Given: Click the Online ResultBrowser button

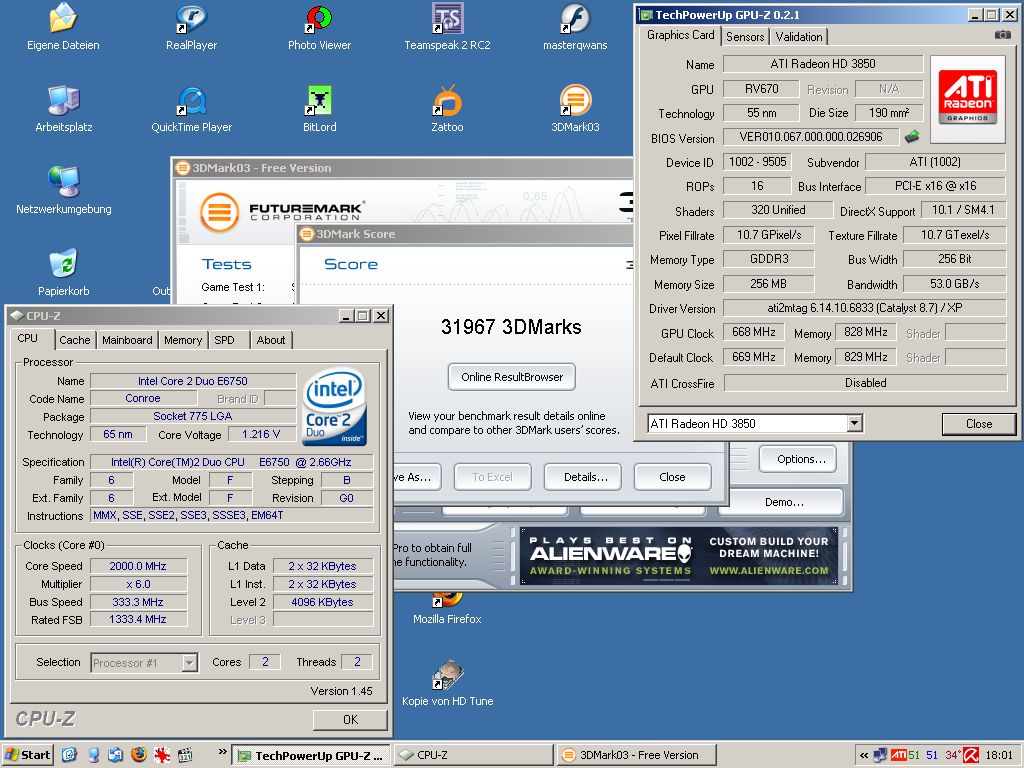Looking at the screenshot, I should 512,377.
